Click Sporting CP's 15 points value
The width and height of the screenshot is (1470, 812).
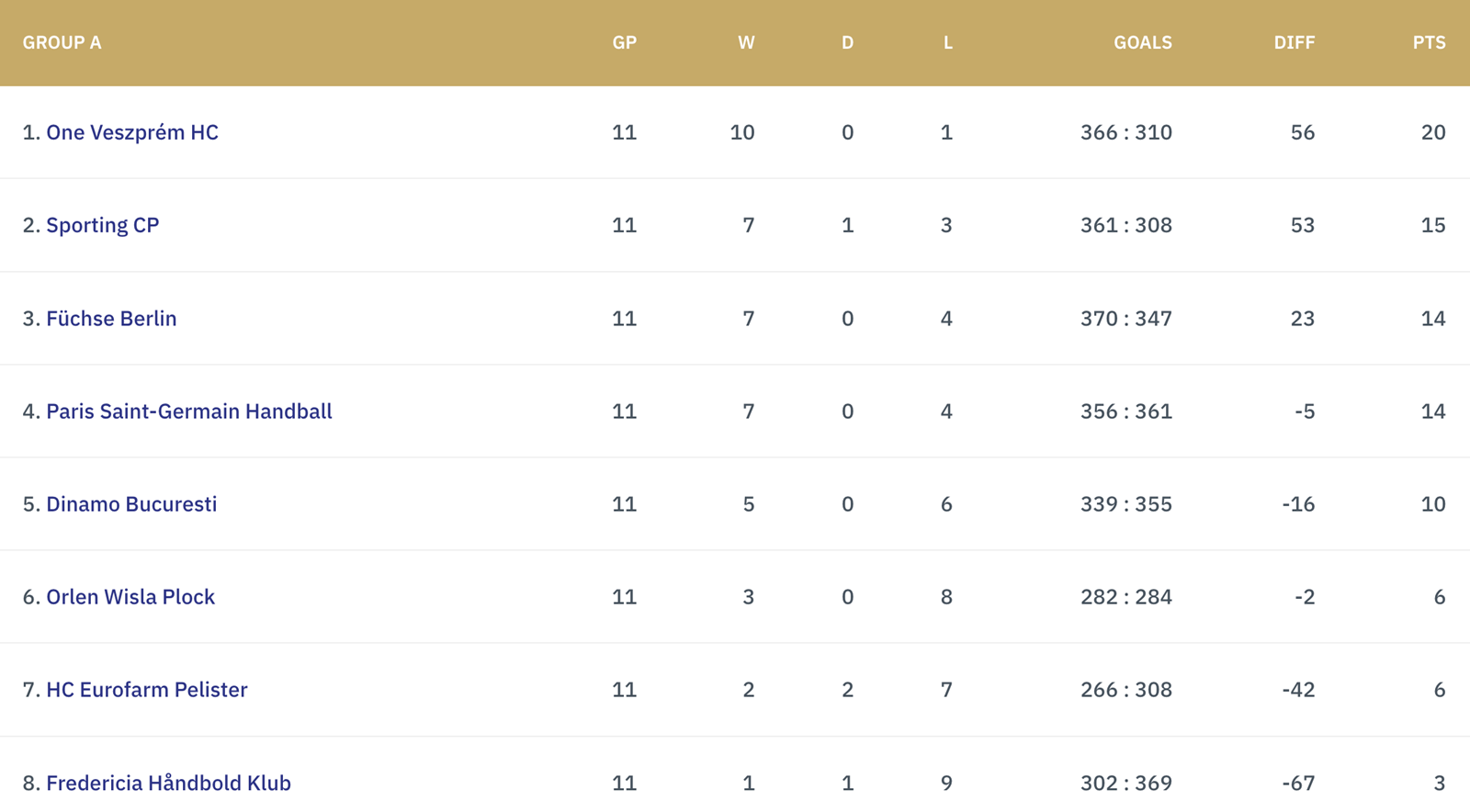point(1433,225)
